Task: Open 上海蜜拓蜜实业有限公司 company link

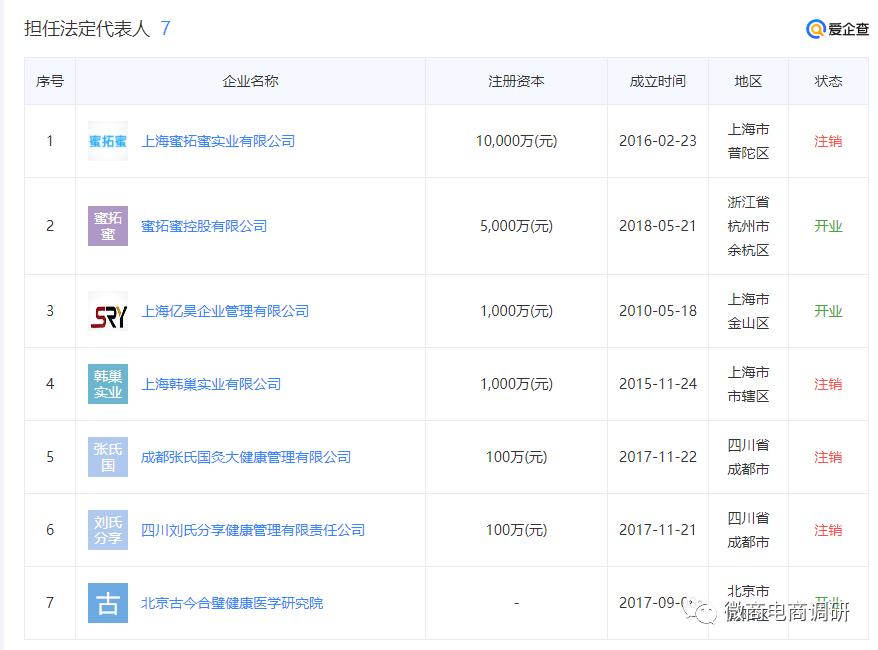Action: (218, 141)
